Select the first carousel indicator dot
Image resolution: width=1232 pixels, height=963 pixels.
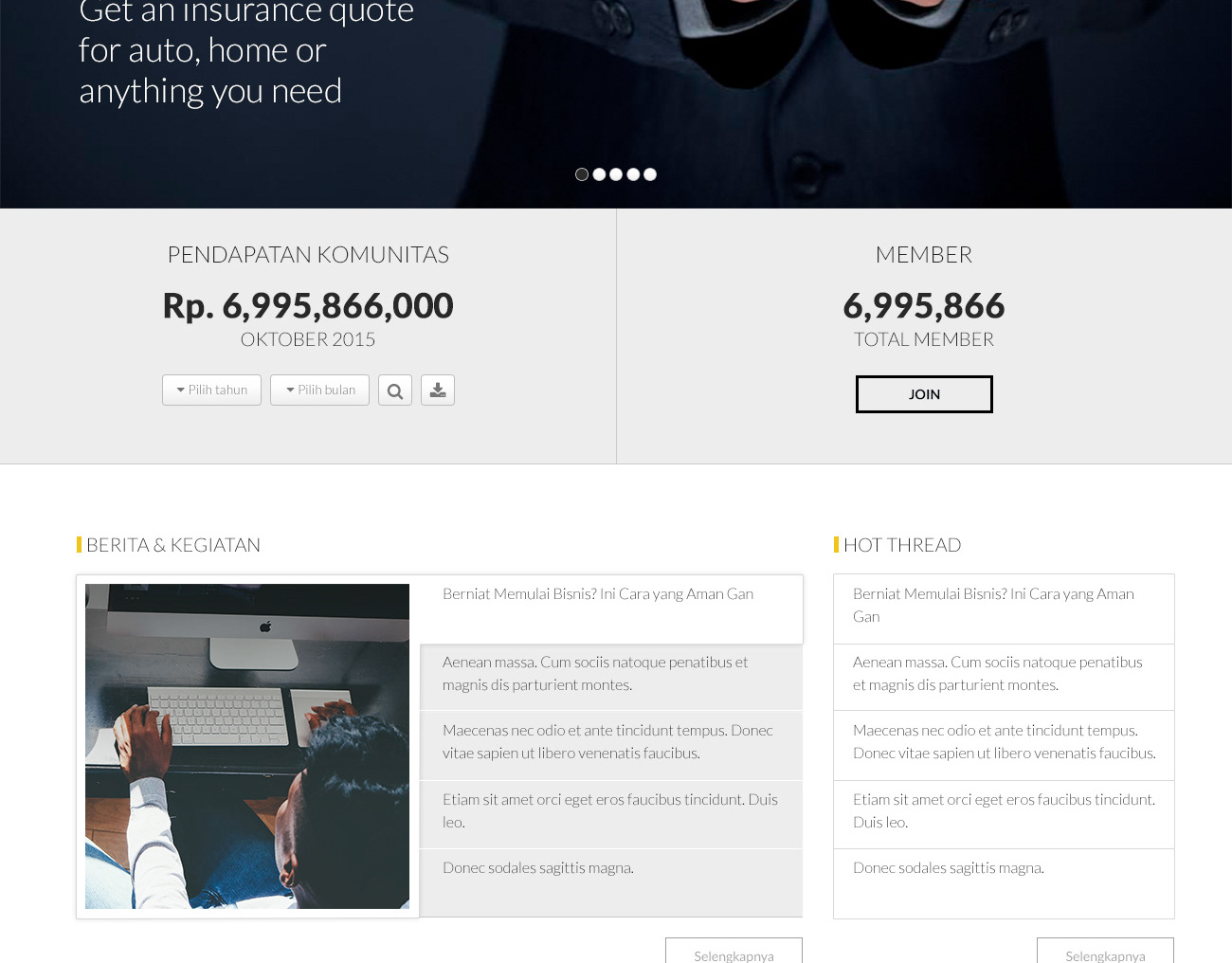click(582, 174)
